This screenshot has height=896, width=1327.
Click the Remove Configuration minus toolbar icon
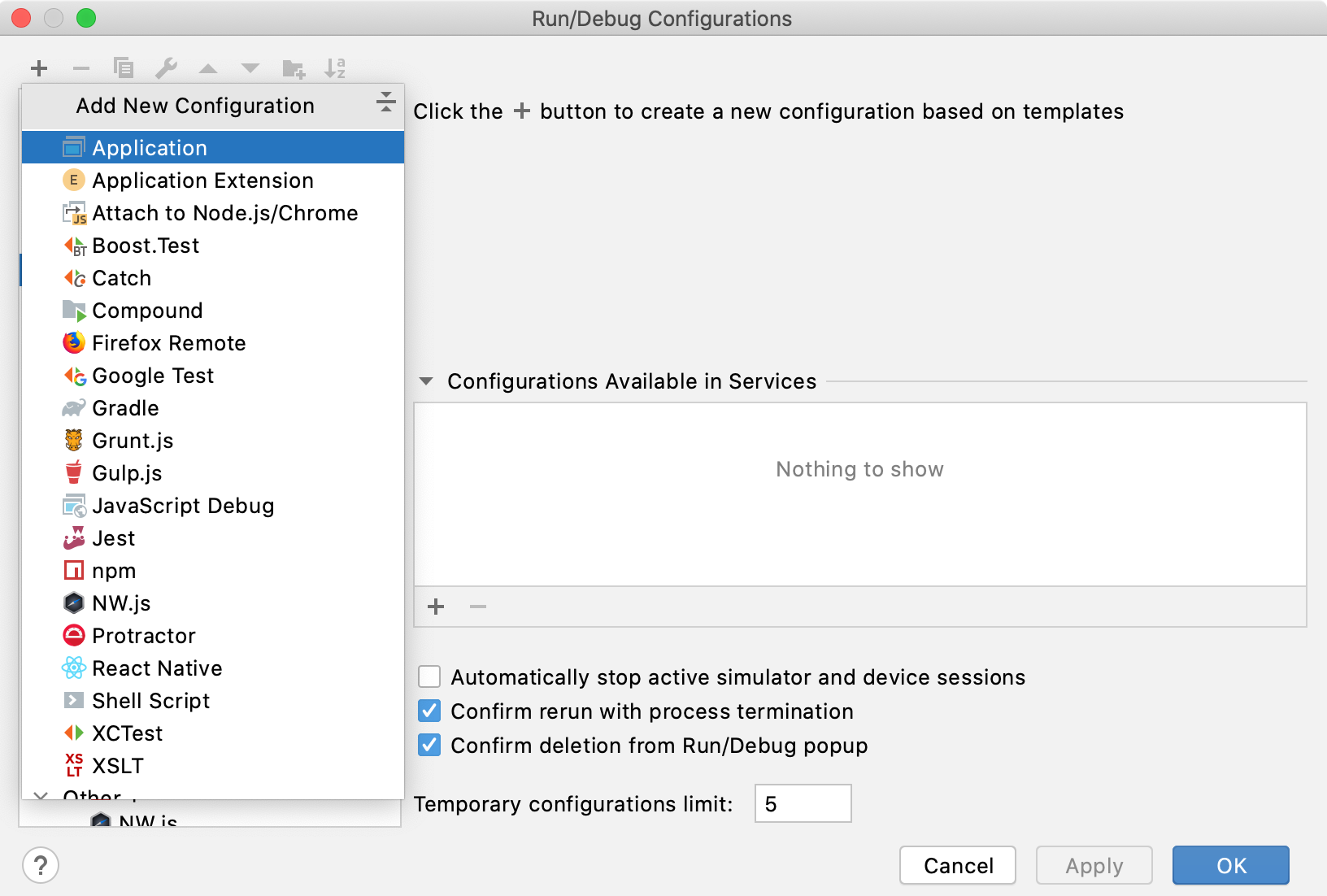[x=81, y=68]
